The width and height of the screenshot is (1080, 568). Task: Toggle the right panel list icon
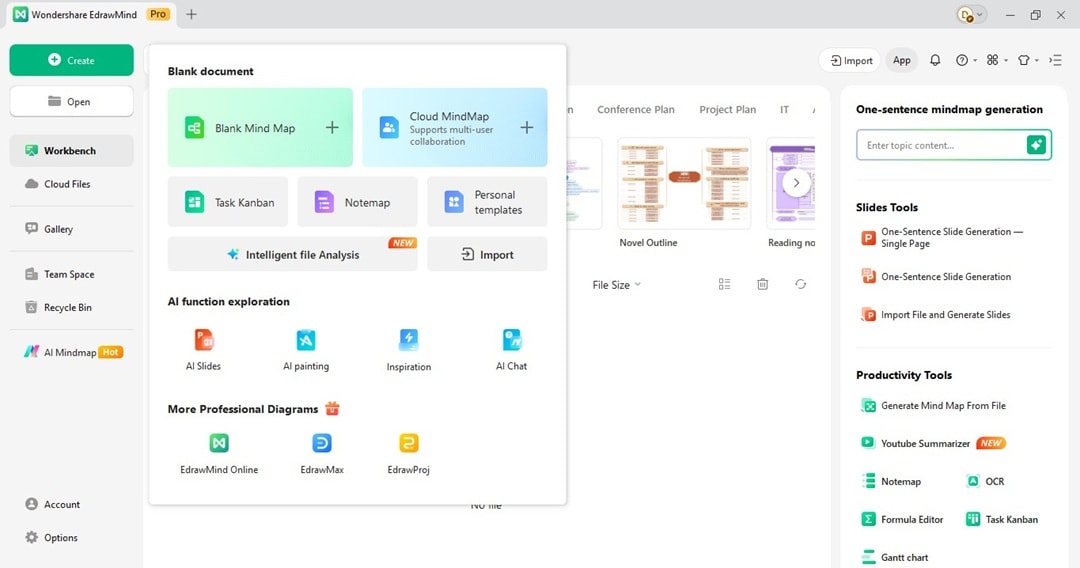[x=1055, y=60]
